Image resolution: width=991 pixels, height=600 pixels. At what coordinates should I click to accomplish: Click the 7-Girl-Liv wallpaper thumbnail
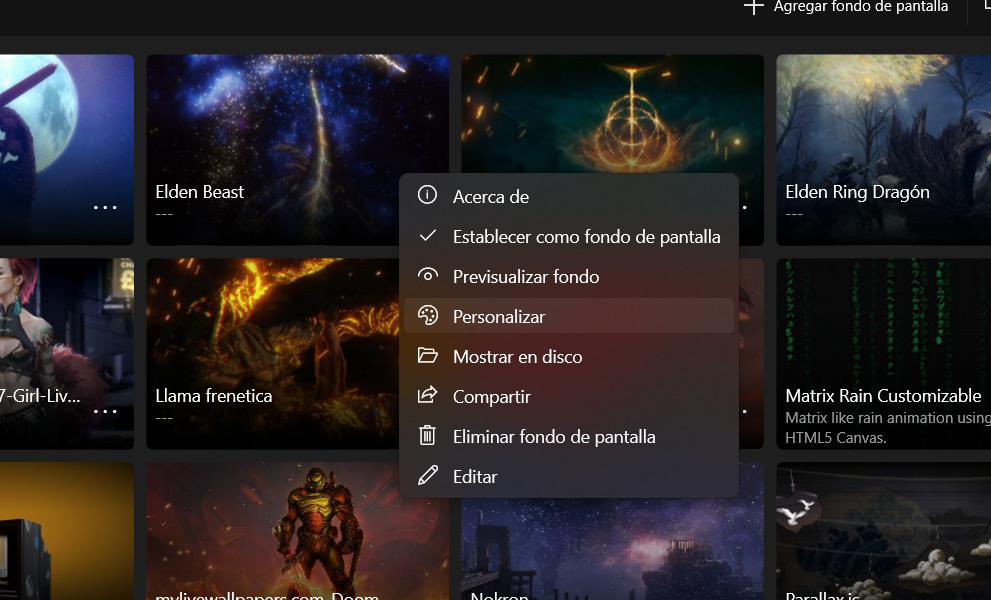pos(66,354)
